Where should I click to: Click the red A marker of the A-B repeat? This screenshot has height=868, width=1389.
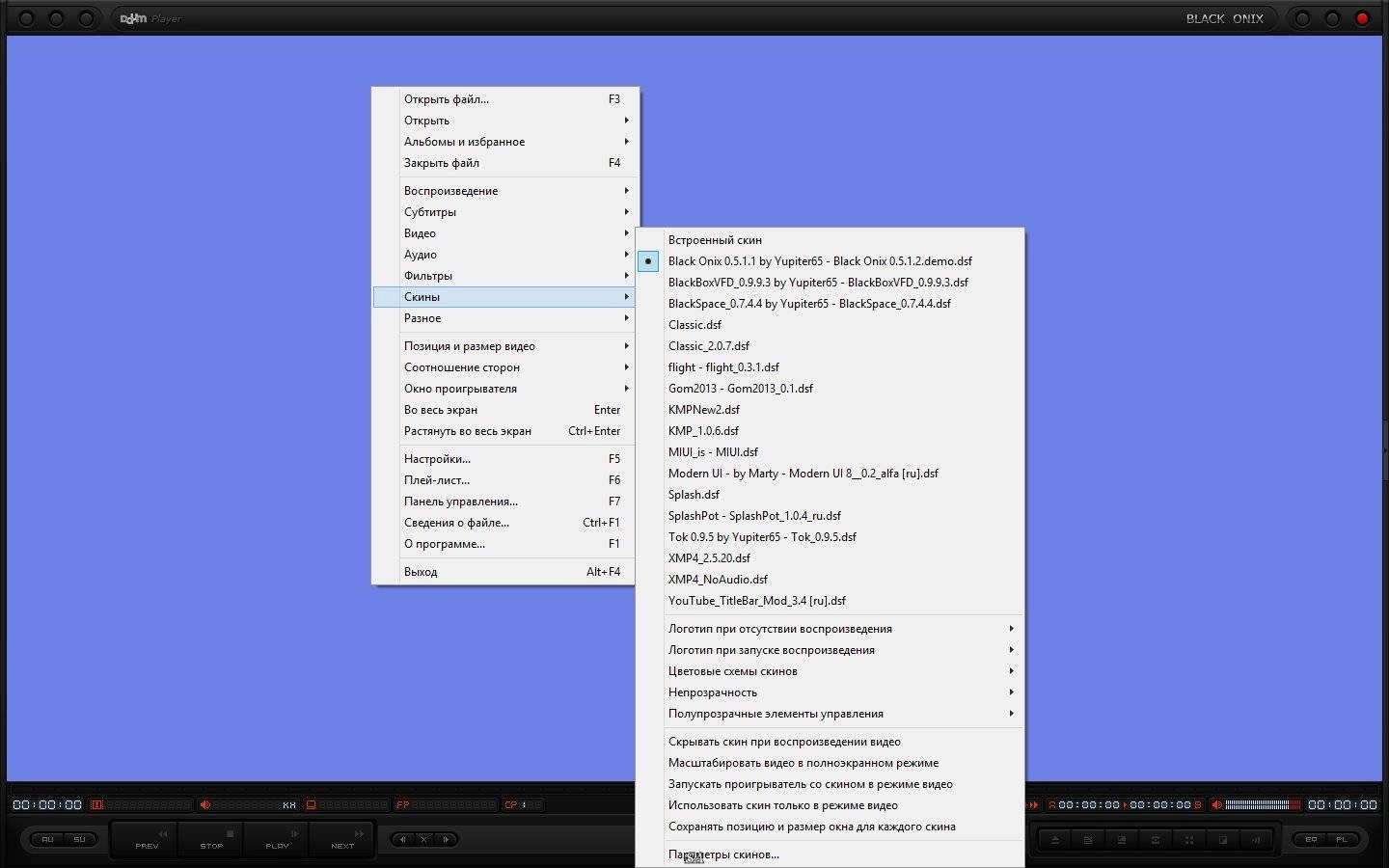tap(1052, 804)
